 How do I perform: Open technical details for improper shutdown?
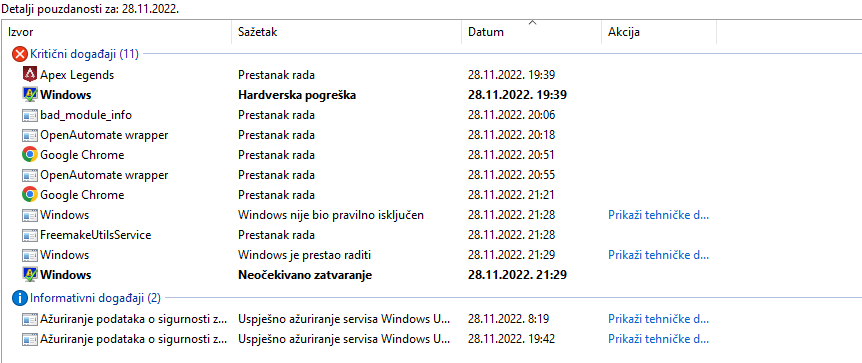coord(659,215)
